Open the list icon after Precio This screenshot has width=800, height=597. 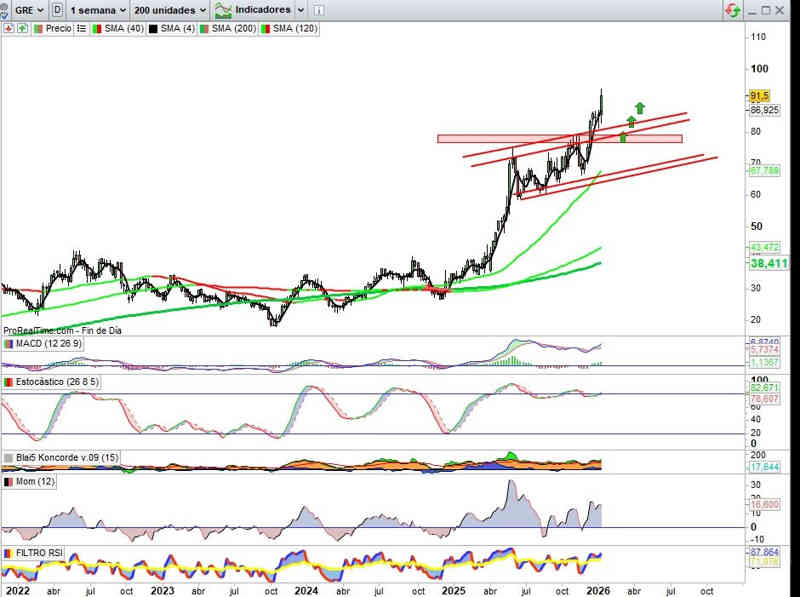pos(82,29)
